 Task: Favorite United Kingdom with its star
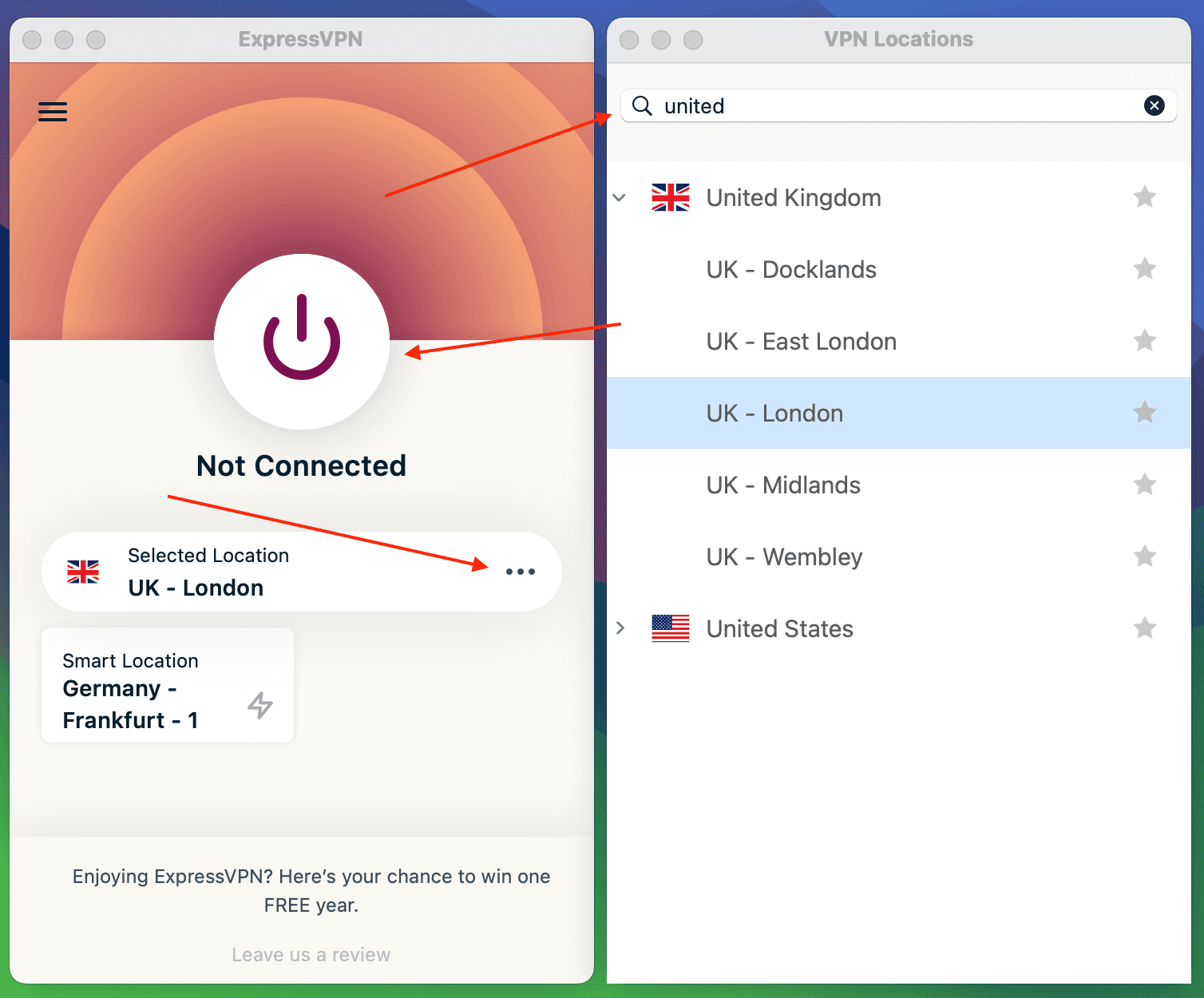pyautogui.click(x=1145, y=196)
